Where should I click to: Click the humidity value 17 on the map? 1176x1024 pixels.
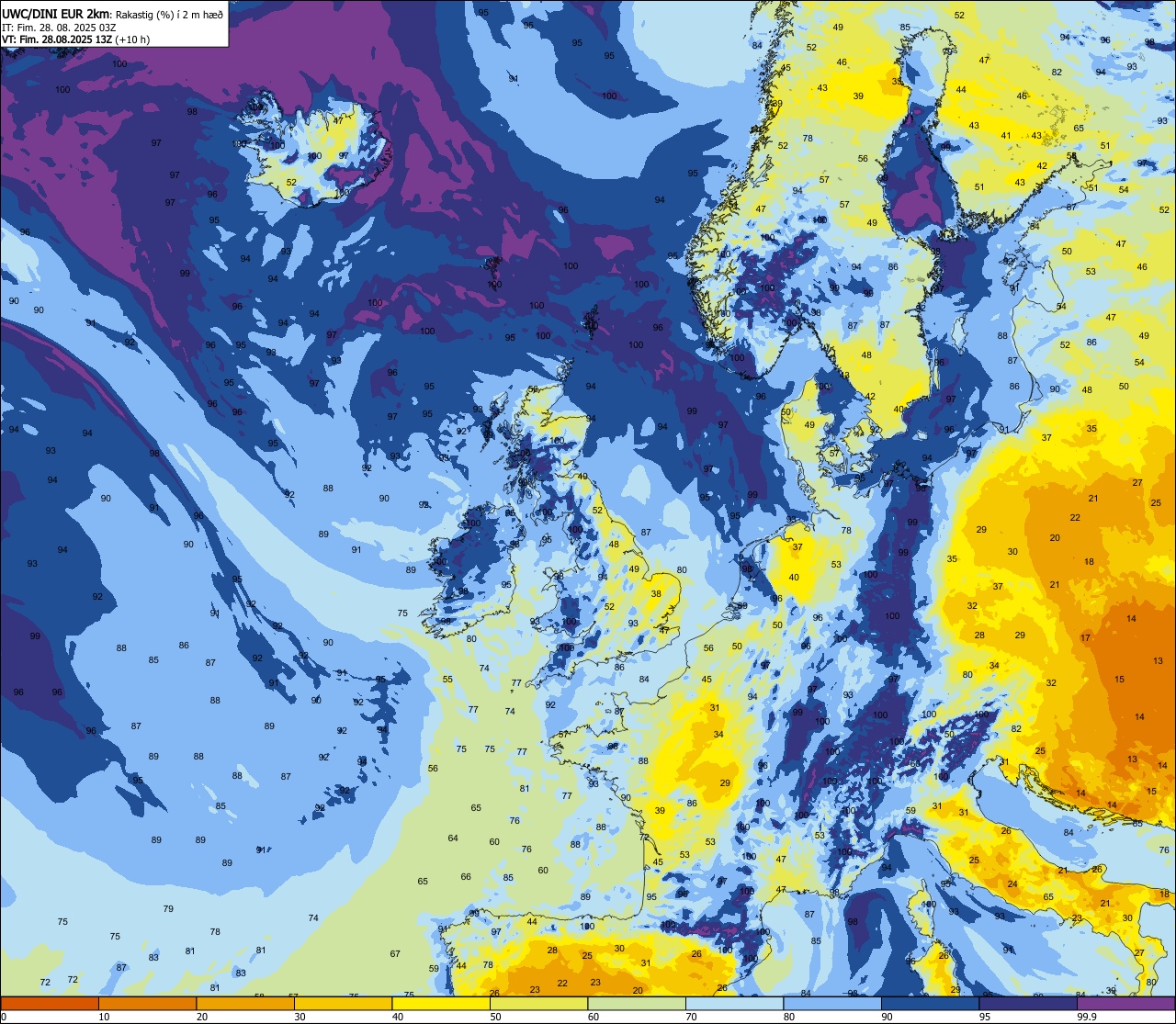click(1085, 637)
